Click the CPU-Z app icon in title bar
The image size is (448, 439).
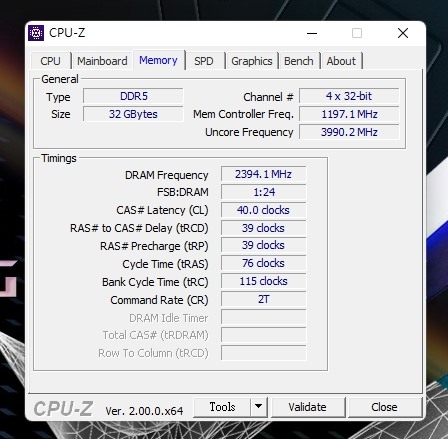pos(36,33)
